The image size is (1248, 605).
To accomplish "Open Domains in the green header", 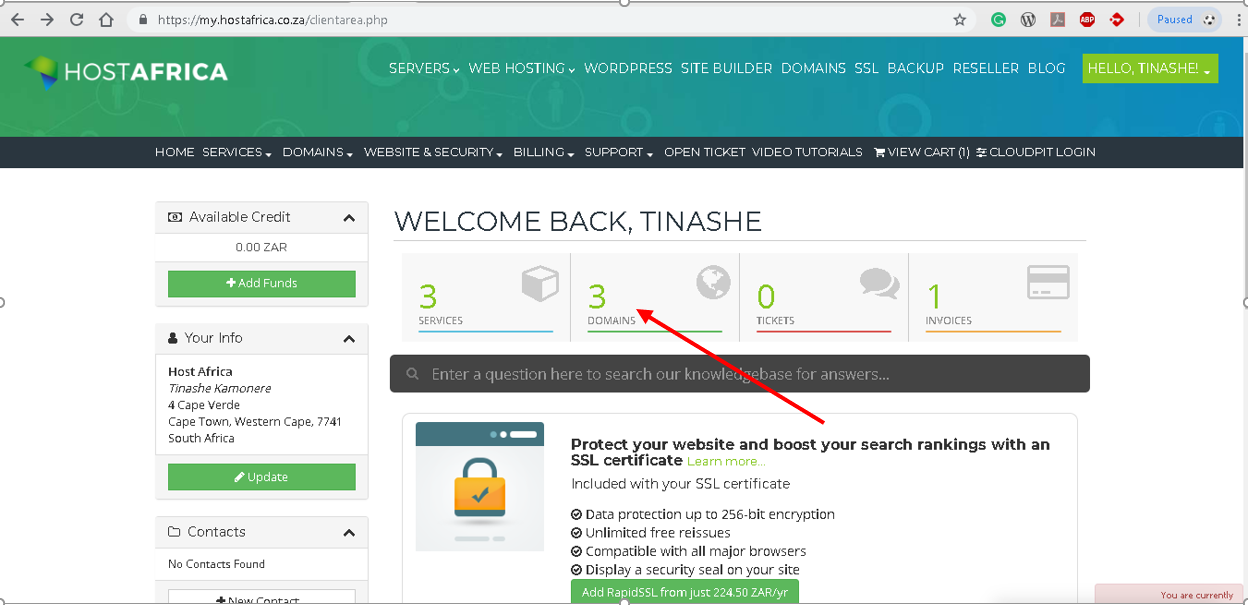I will [x=813, y=68].
